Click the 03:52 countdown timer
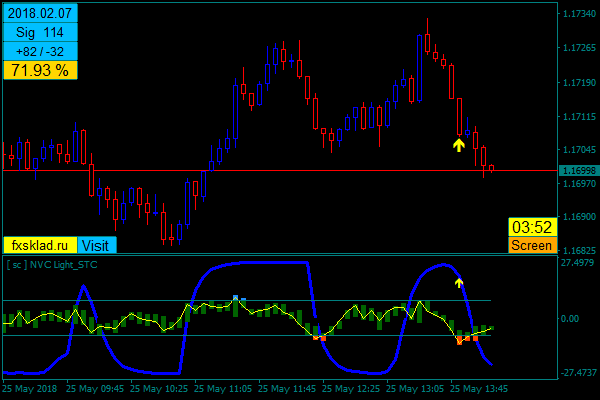The width and height of the screenshot is (600, 400). 531,227
